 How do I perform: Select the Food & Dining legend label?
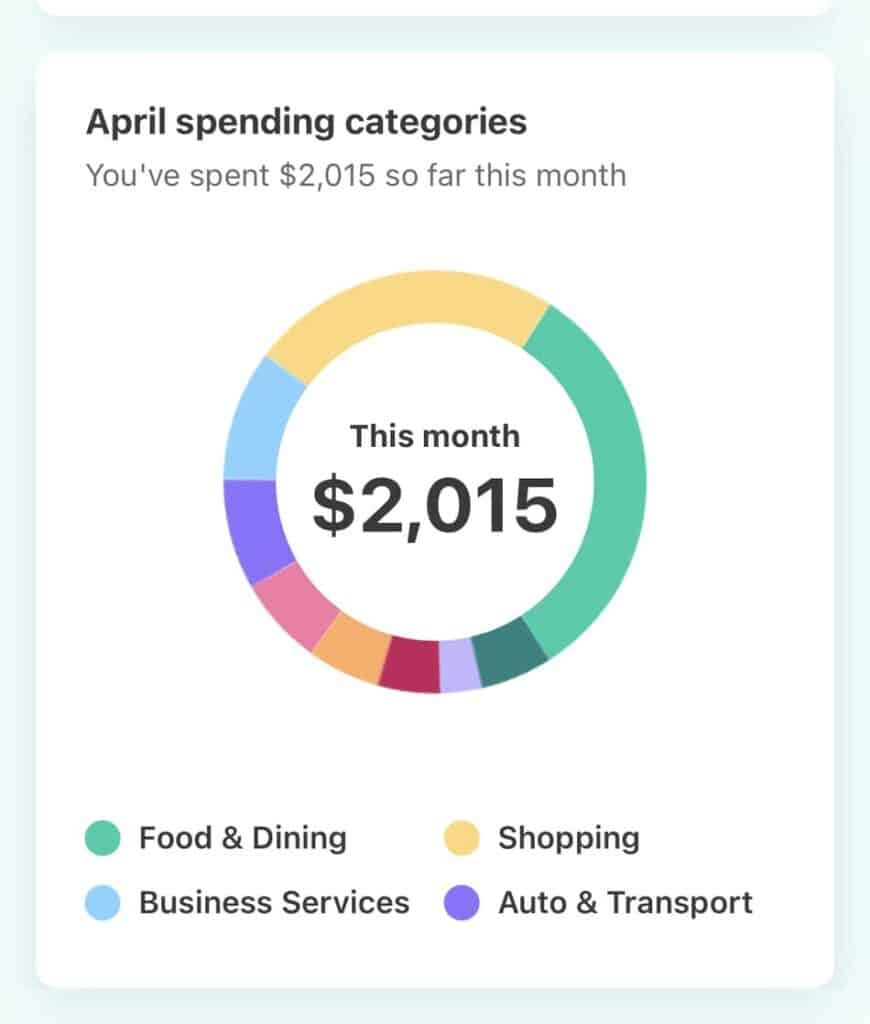point(243,838)
